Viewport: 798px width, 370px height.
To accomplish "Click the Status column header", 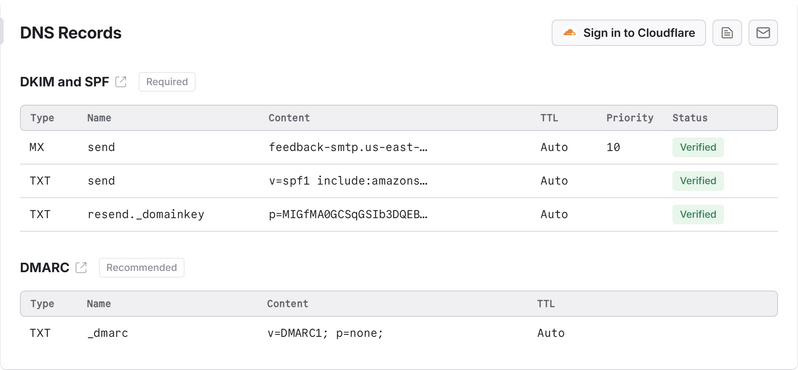I will [x=690, y=118].
